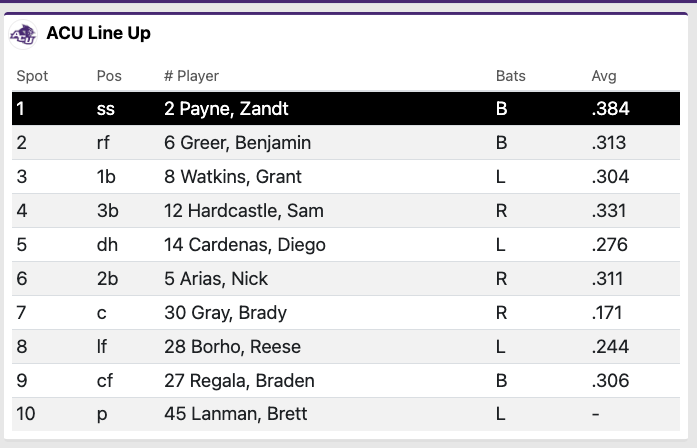Click the dh position cell
The image size is (697, 448).
(107, 245)
